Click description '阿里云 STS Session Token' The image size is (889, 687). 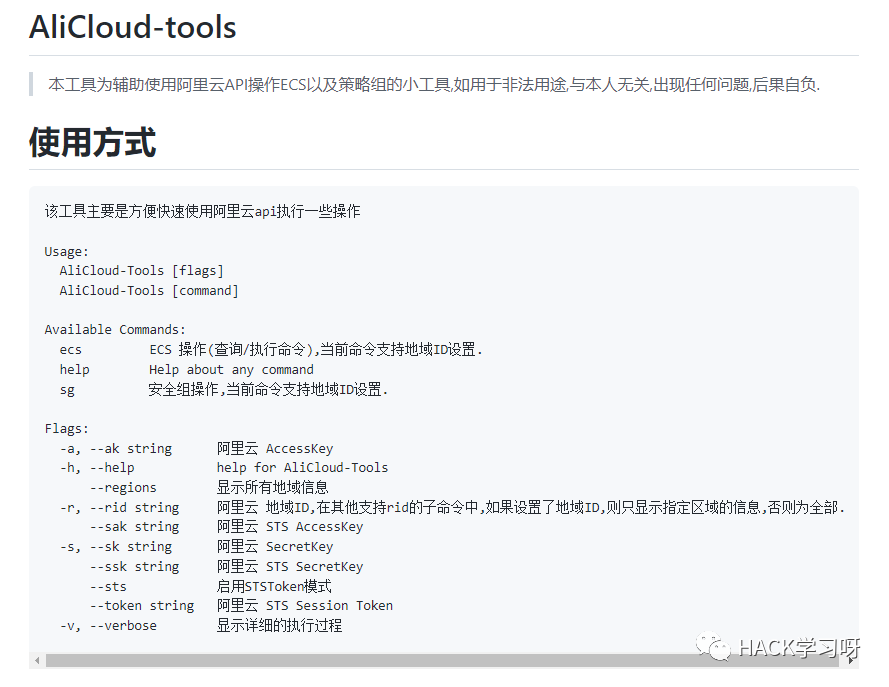[304, 606]
